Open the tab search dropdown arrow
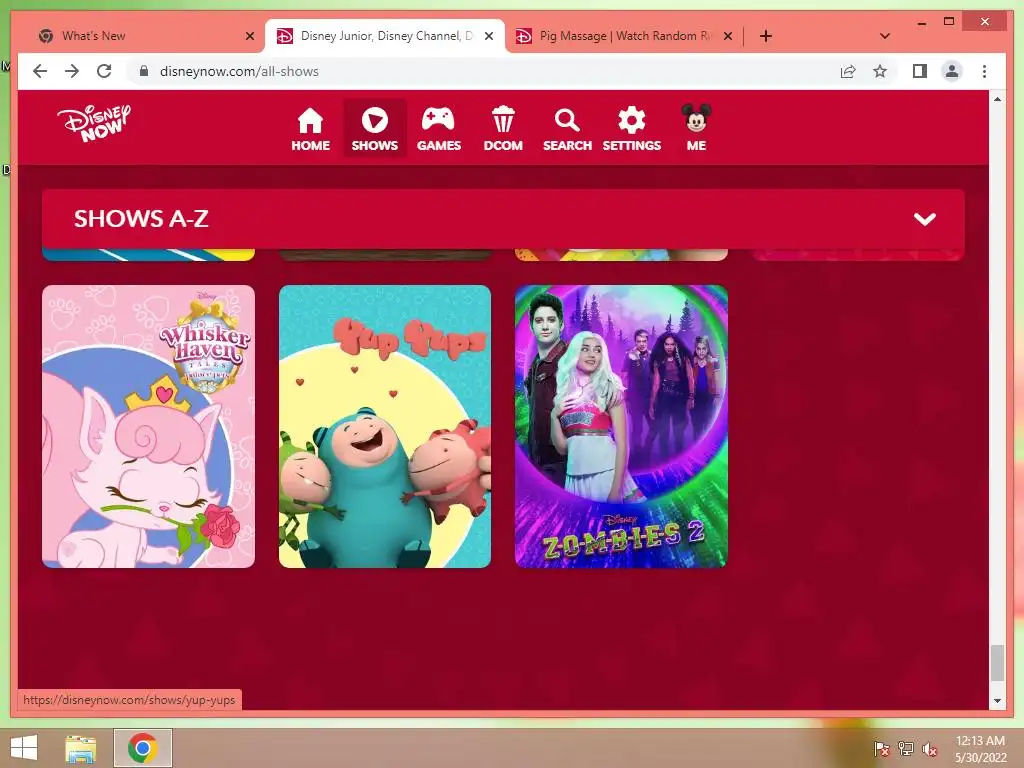Viewport: 1024px width, 768px height. 885,36
